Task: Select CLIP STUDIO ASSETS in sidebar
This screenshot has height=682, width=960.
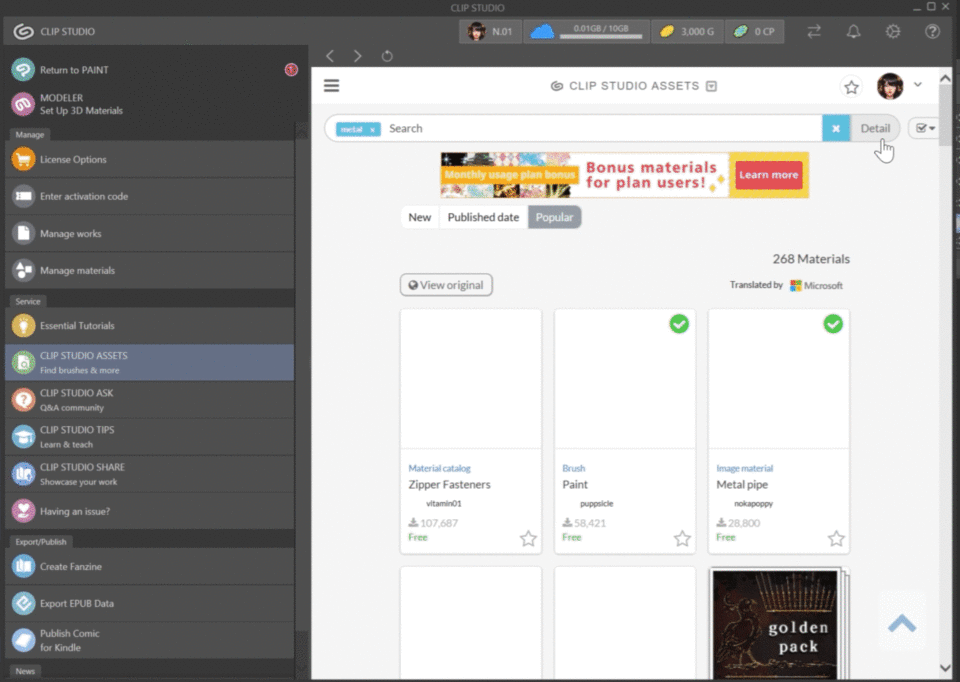Action: 149,362
